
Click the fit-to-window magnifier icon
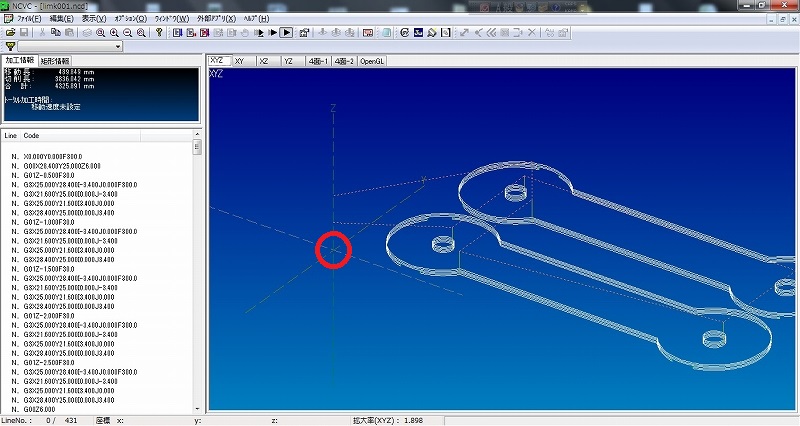100,32
